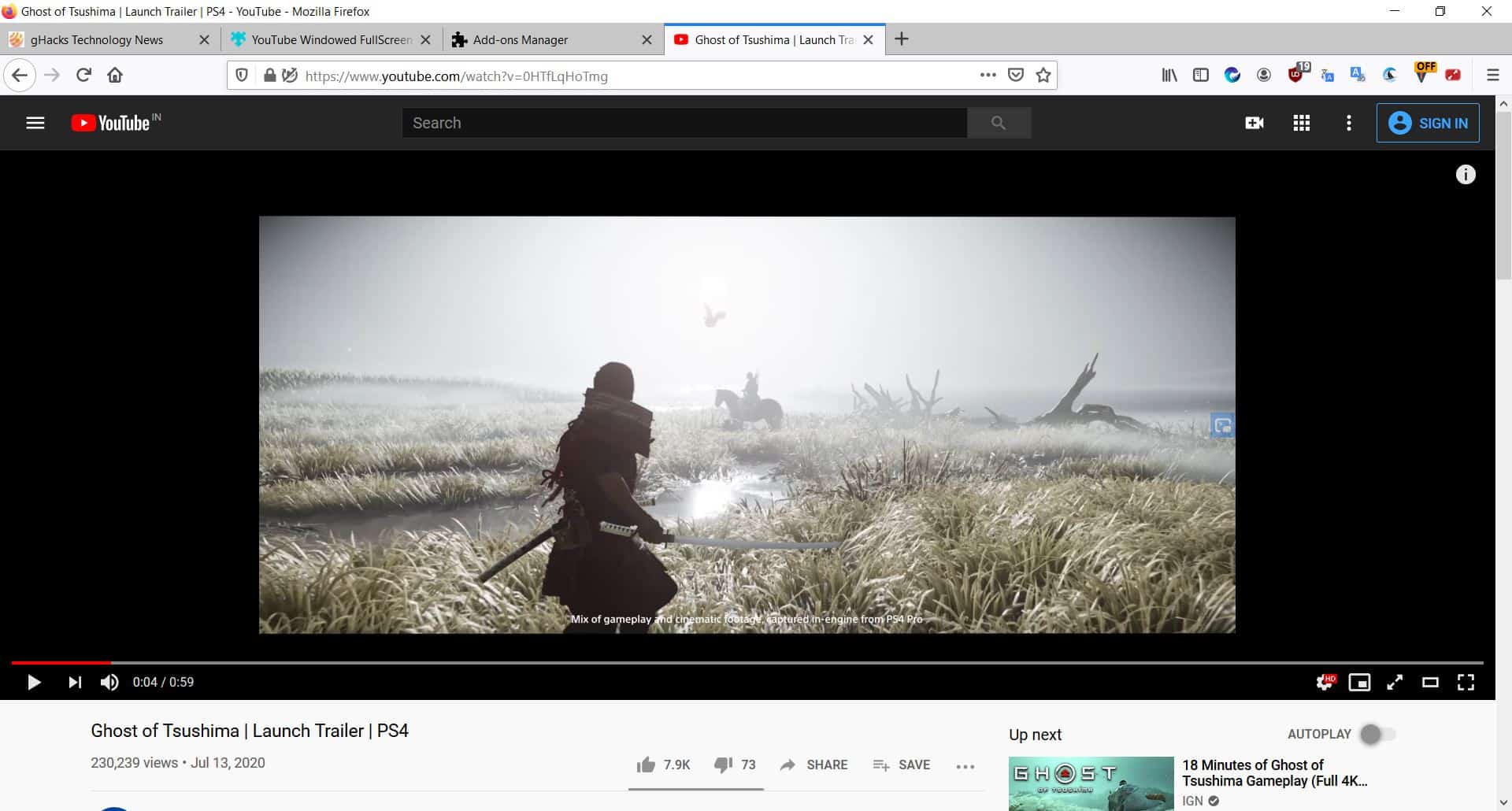Click the red toolbar extension icon
The width and height of the screenshot is (1512, 811).
[x=1453, y=76]
